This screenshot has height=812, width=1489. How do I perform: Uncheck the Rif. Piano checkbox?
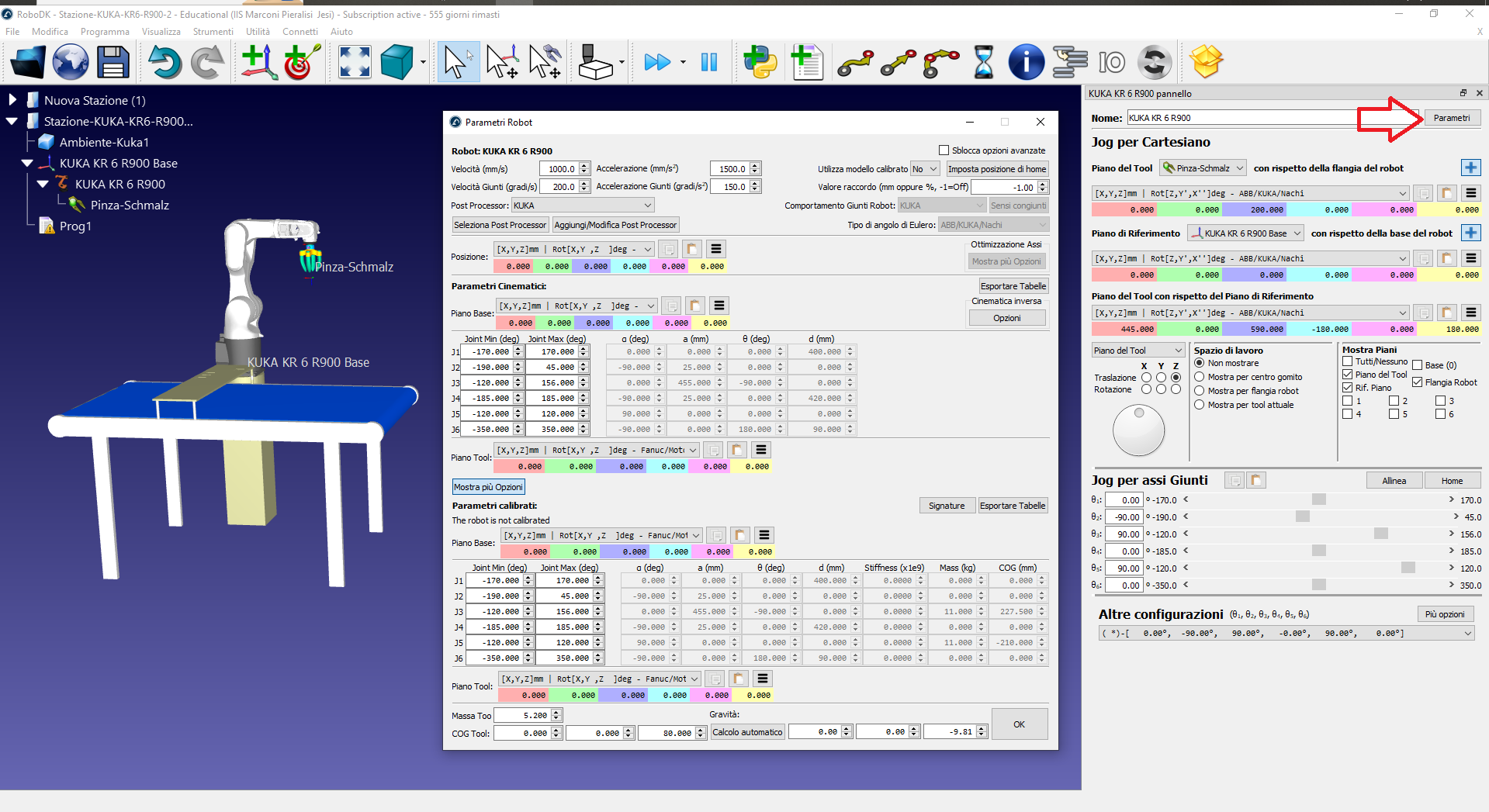tap(1348, 388)
